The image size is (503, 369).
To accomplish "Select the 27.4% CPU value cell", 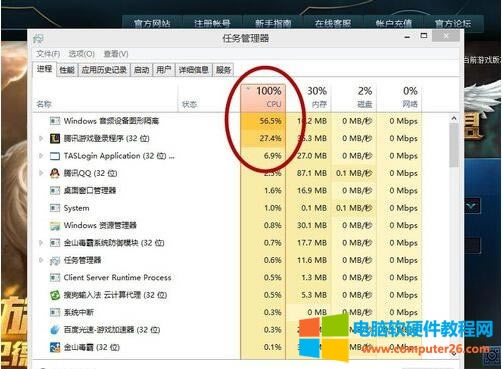I will coord(263,138).
